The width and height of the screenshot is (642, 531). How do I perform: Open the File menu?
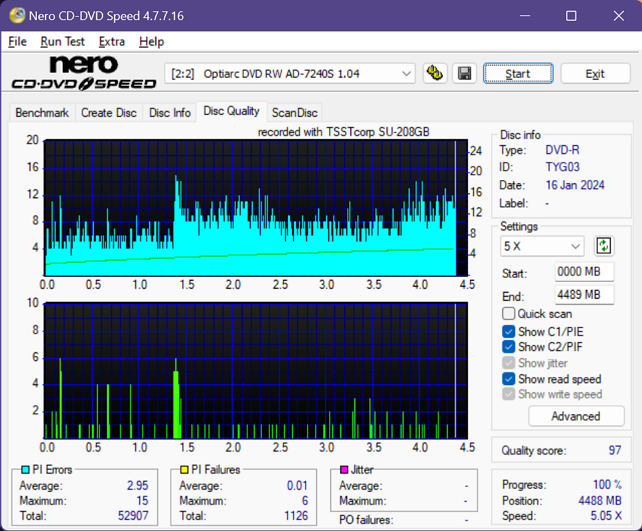pos(18,42)
